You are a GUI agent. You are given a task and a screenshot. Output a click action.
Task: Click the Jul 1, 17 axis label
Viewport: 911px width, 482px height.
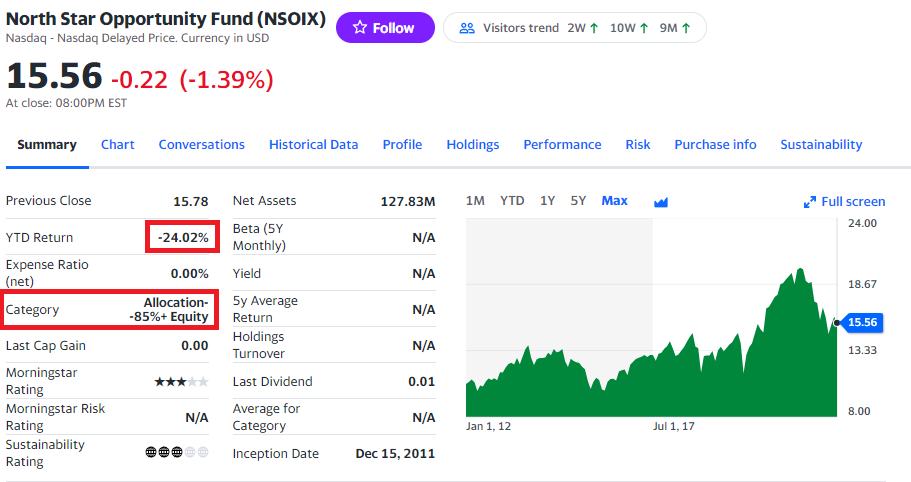point(673,426)
